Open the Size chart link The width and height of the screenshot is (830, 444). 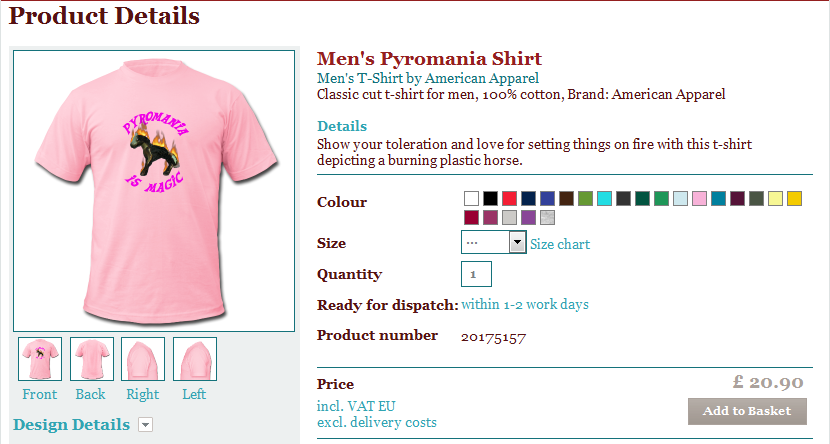pos(559,244)
